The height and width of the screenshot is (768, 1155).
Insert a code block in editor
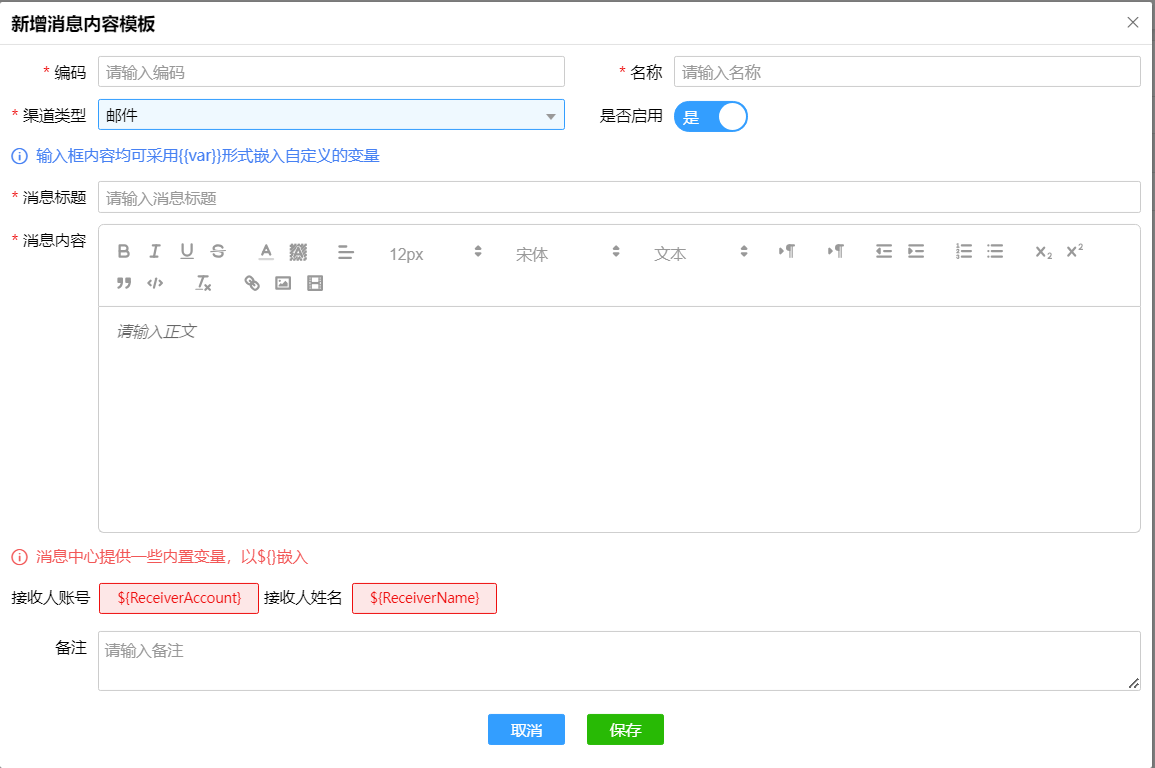155,284
